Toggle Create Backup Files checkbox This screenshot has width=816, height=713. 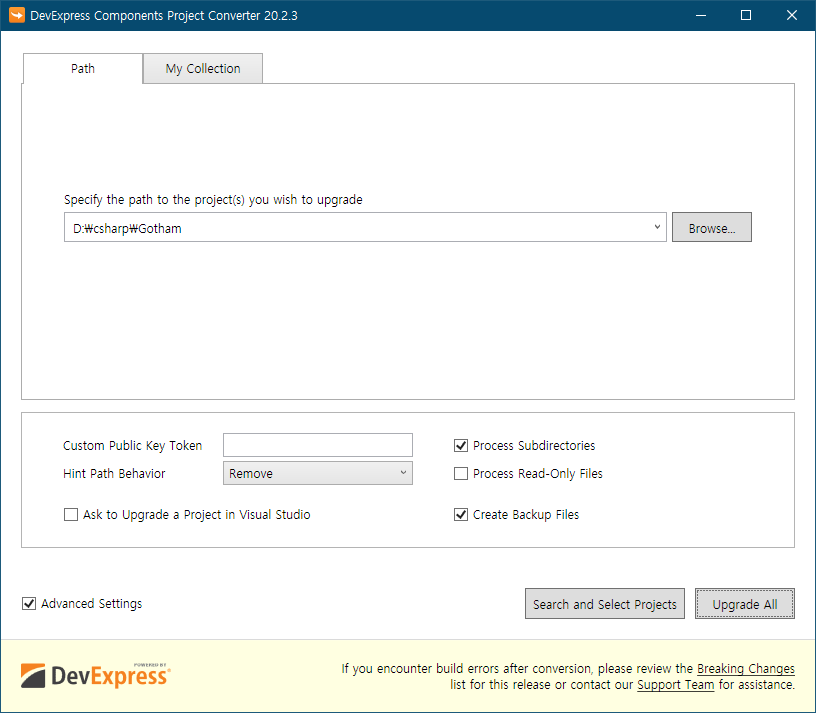pyautogui.click(x=461, y=515)
